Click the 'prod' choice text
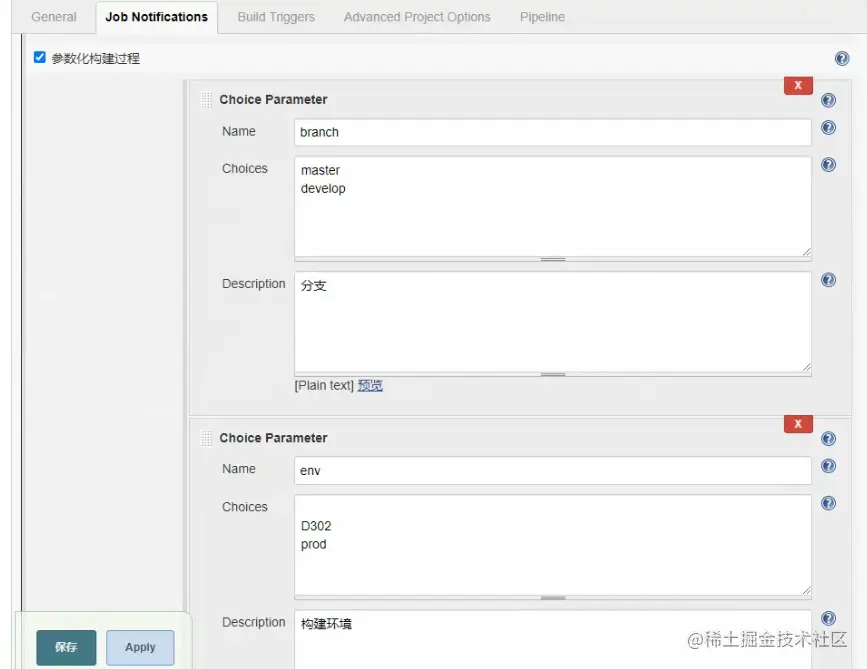This screenshot has height=669, width=867. [x=314, y=545]
